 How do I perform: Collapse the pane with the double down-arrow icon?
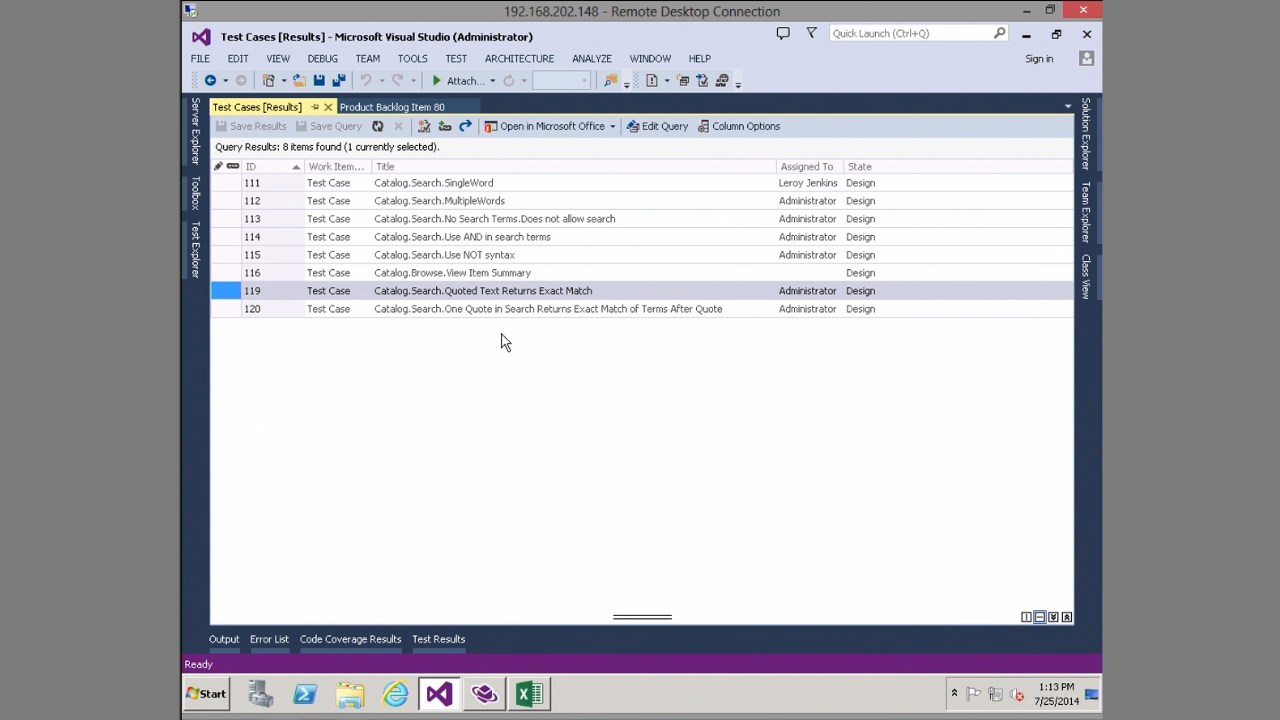[x=1053, y=617]
